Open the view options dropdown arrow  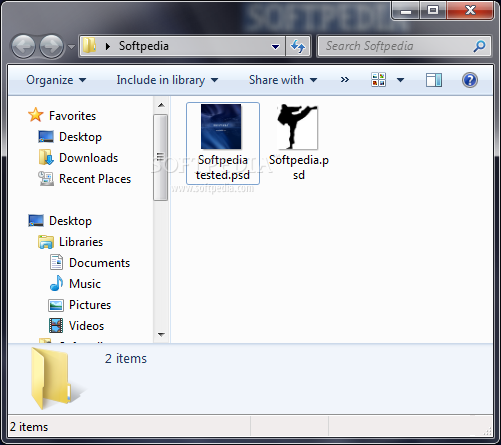(401, 80)
